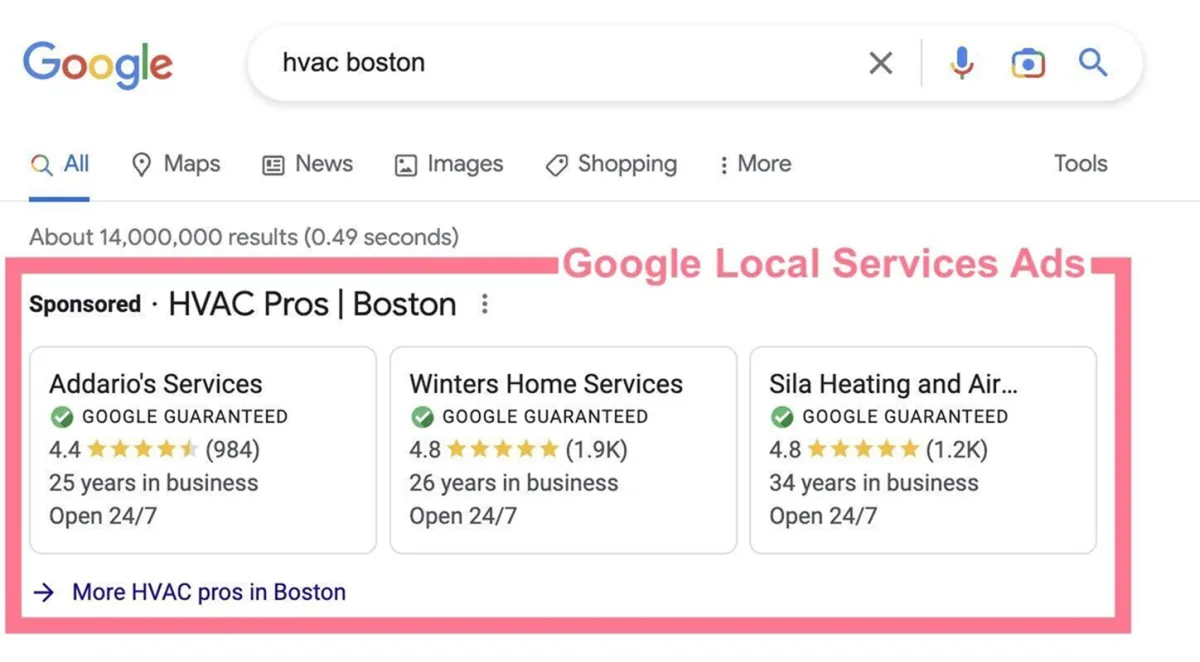Switch to the News tab
The image size is (1200, 662).
[x=308, y=165]
